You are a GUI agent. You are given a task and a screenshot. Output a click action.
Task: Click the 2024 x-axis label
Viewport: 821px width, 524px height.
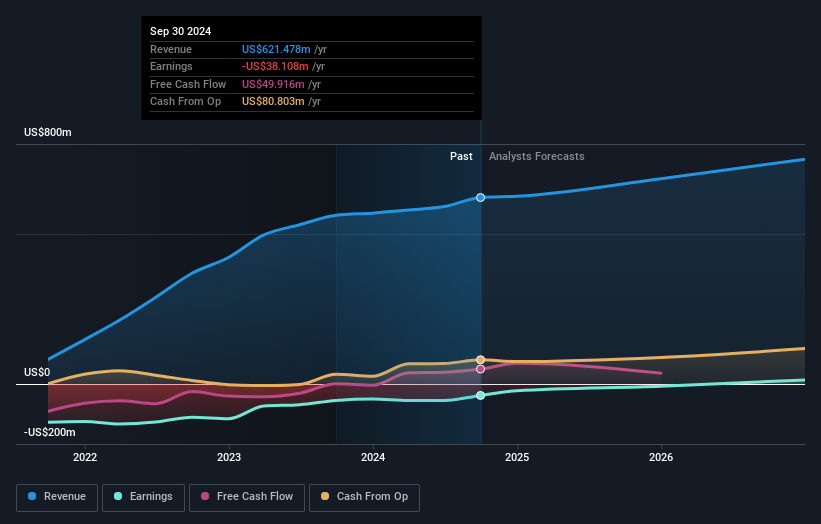click(373, 457)
